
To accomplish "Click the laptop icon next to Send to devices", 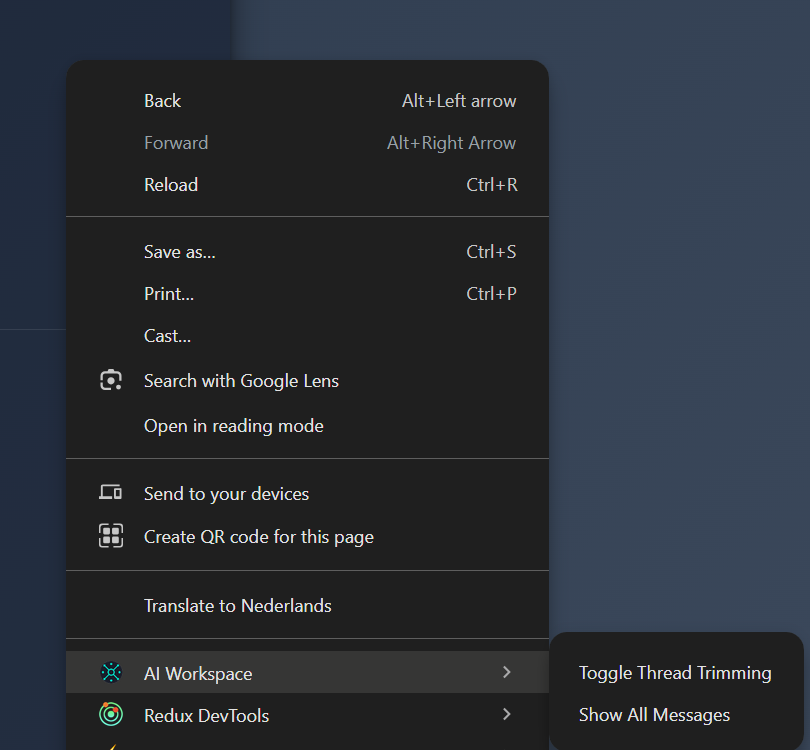I will [x=110, y=492].
